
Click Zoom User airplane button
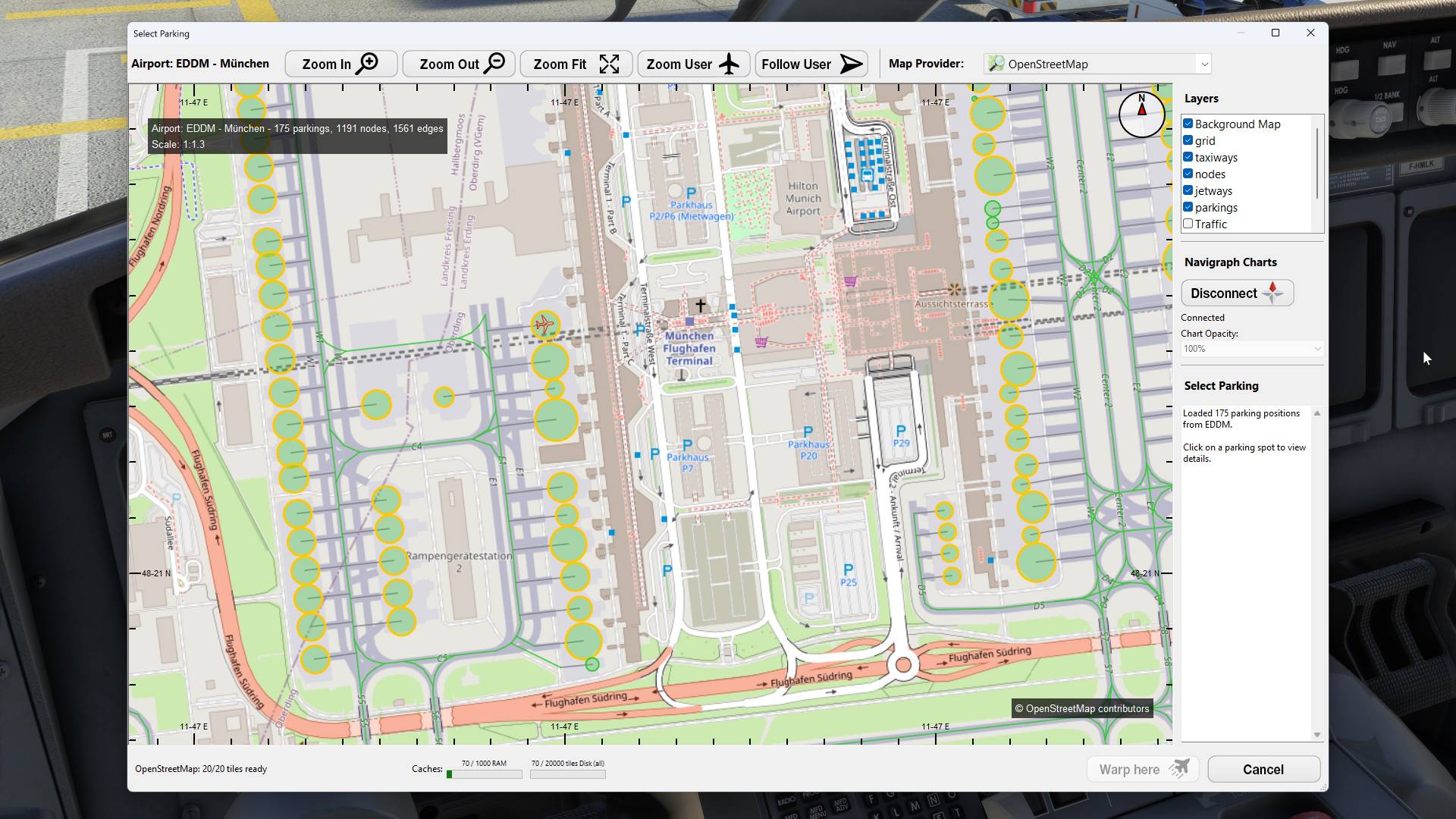pyautogui.click(x=693, y=64)
